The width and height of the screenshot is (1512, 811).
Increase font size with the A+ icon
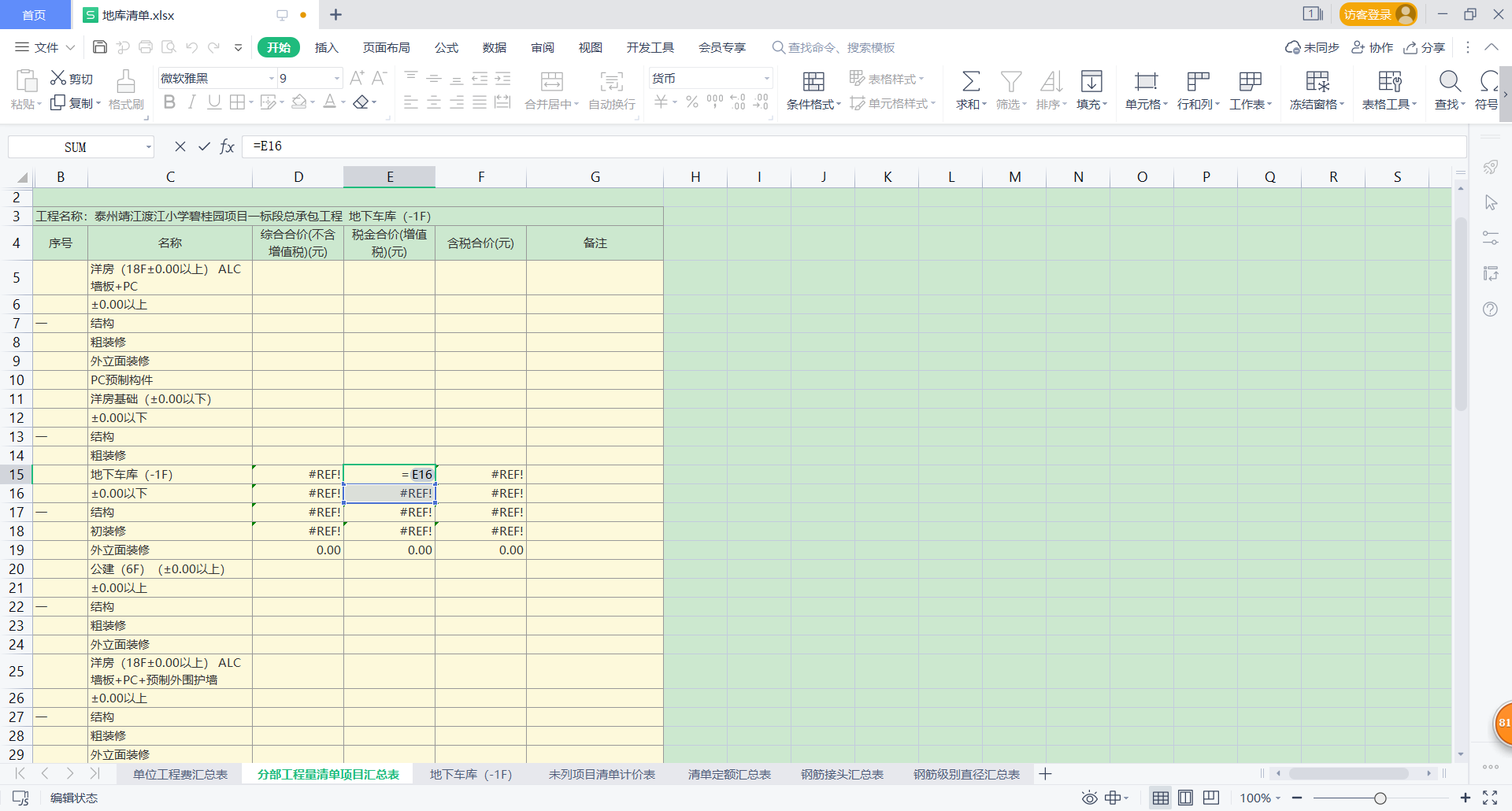pos(357,78)
